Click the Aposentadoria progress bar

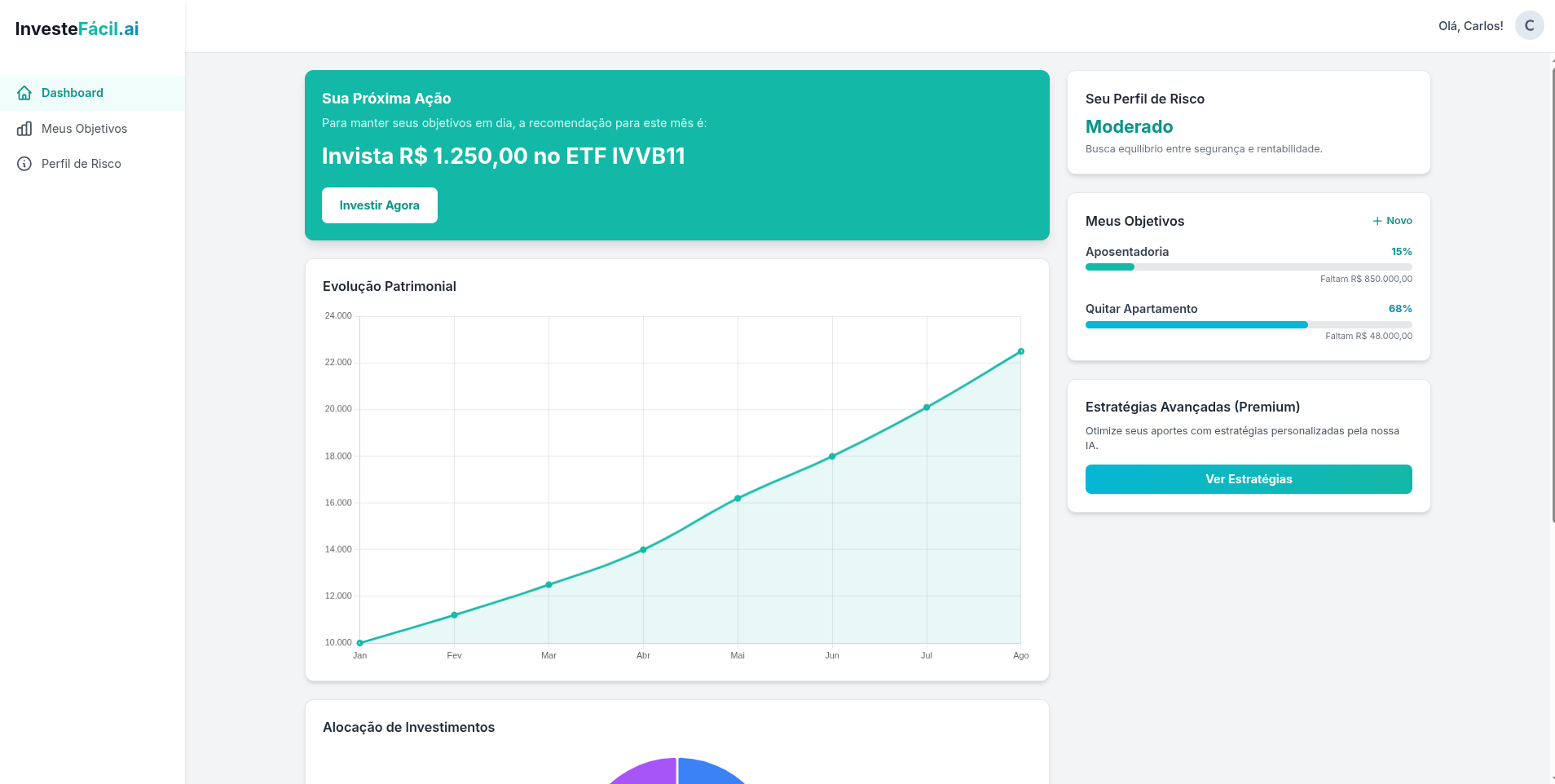click(x=1248, y=267)
